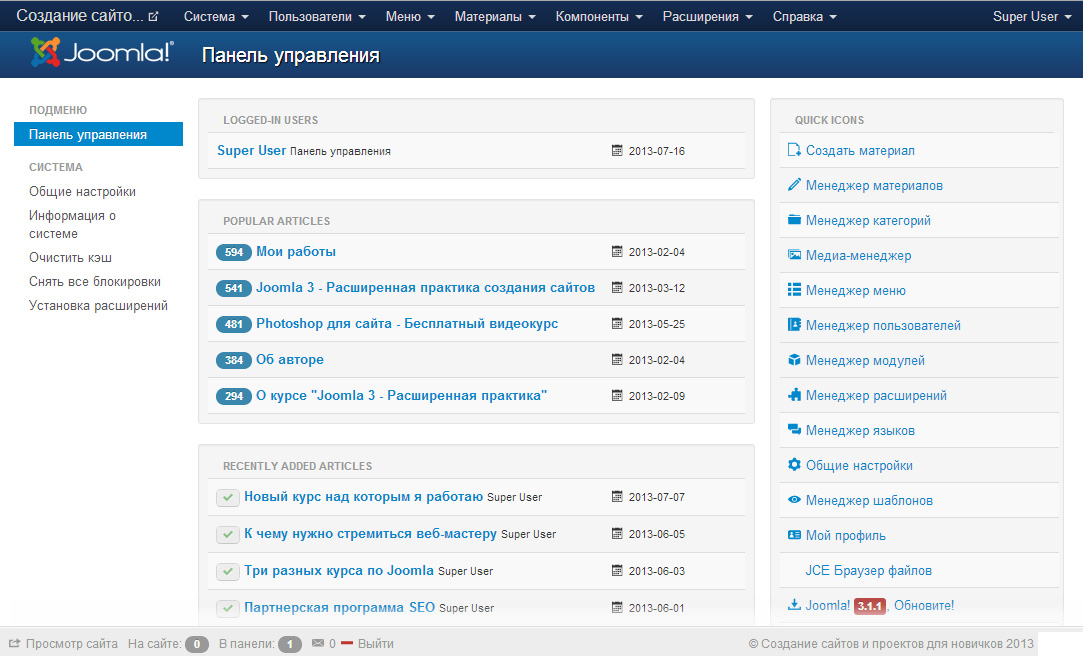Click the folder icon for Менеджер категорий
The image size is (1083, 656).
point(794,221)
